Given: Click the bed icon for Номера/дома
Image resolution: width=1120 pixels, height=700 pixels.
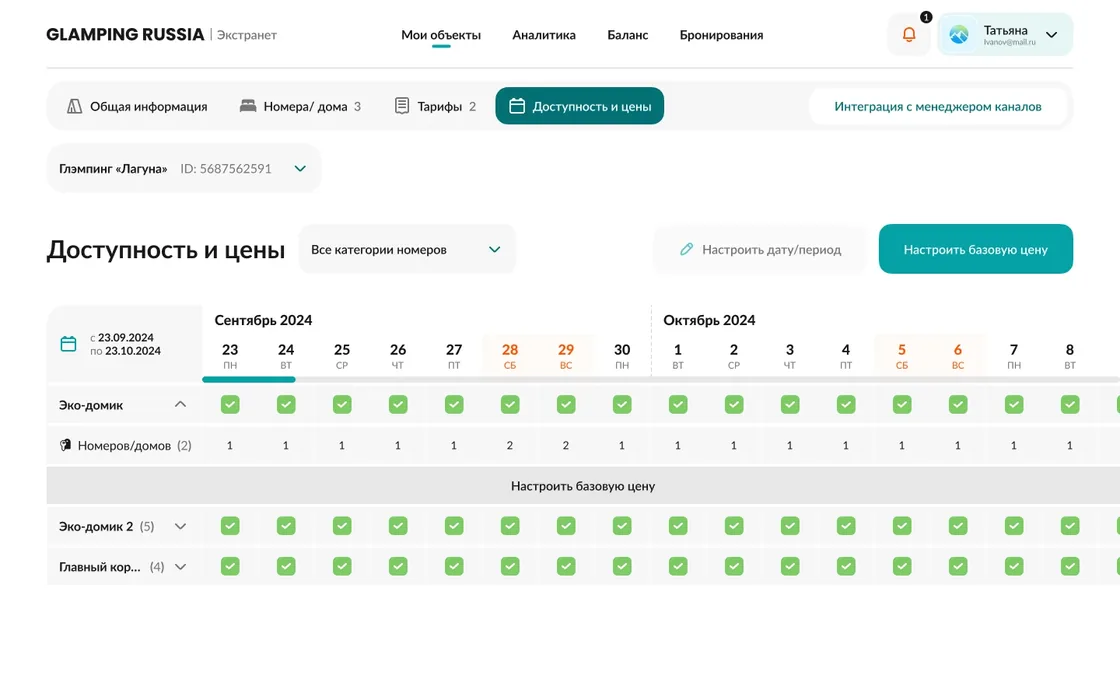Looking at the screenshot, I should [x=248, y=106].
